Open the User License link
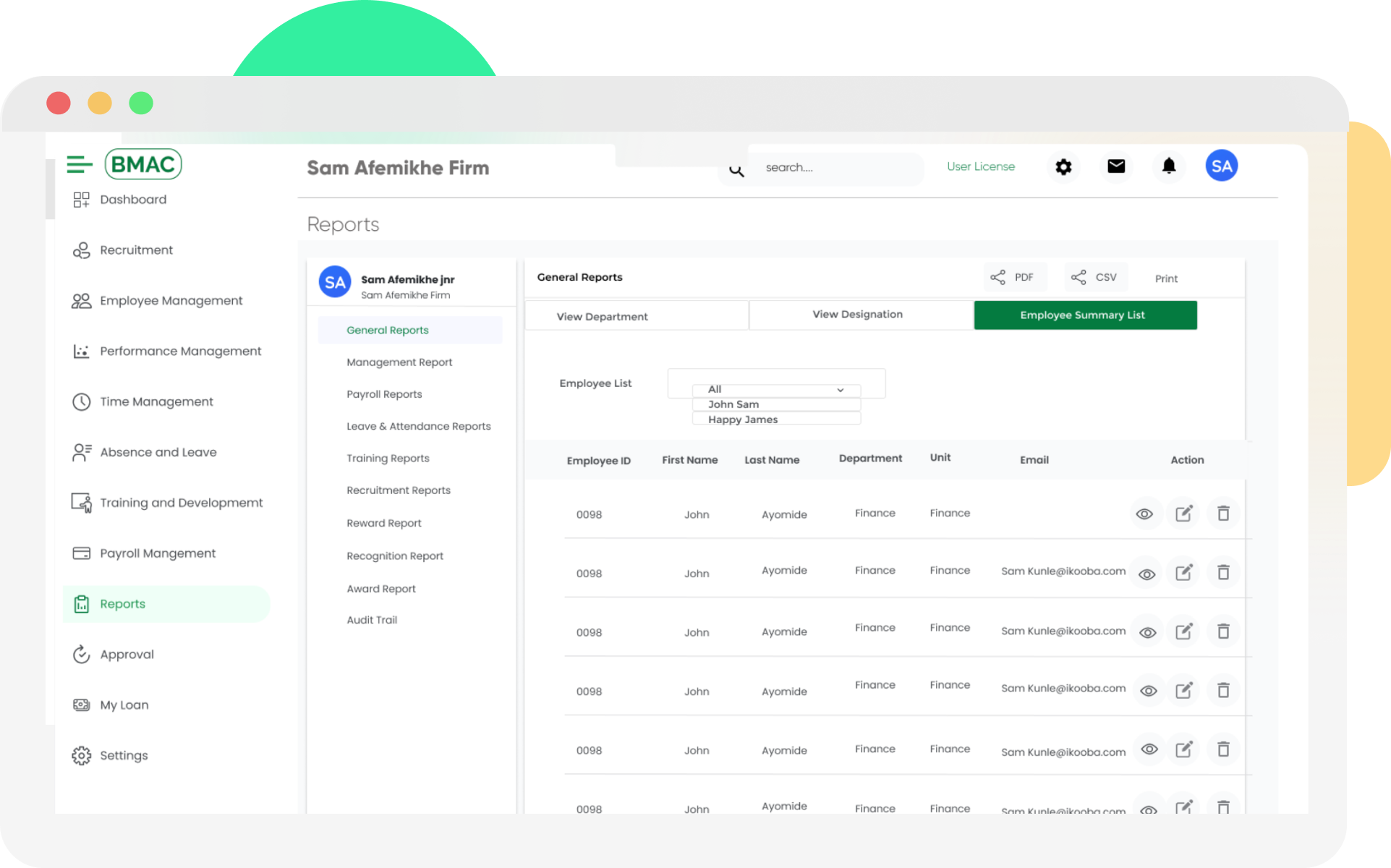1391x868 pixels. (x=981, y=167)
